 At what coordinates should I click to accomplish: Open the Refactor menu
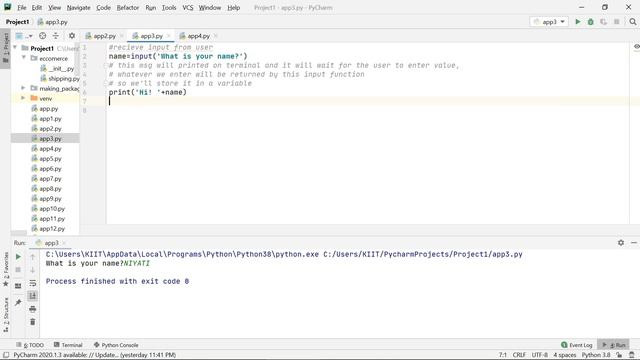128,7
